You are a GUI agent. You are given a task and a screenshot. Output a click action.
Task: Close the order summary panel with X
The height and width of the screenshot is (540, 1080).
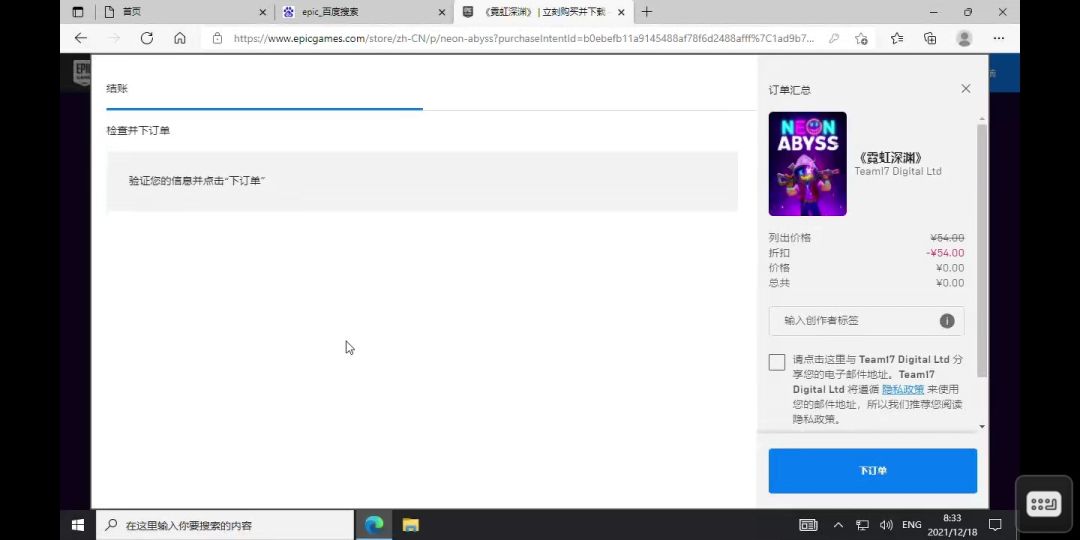pos(966,88)
